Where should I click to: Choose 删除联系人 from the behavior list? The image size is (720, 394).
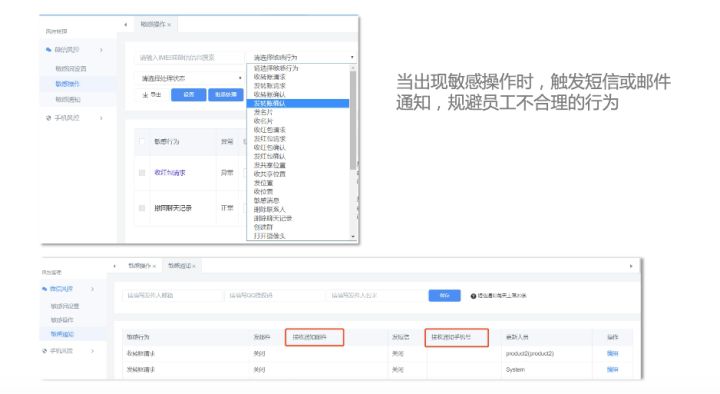click(270, 209)
